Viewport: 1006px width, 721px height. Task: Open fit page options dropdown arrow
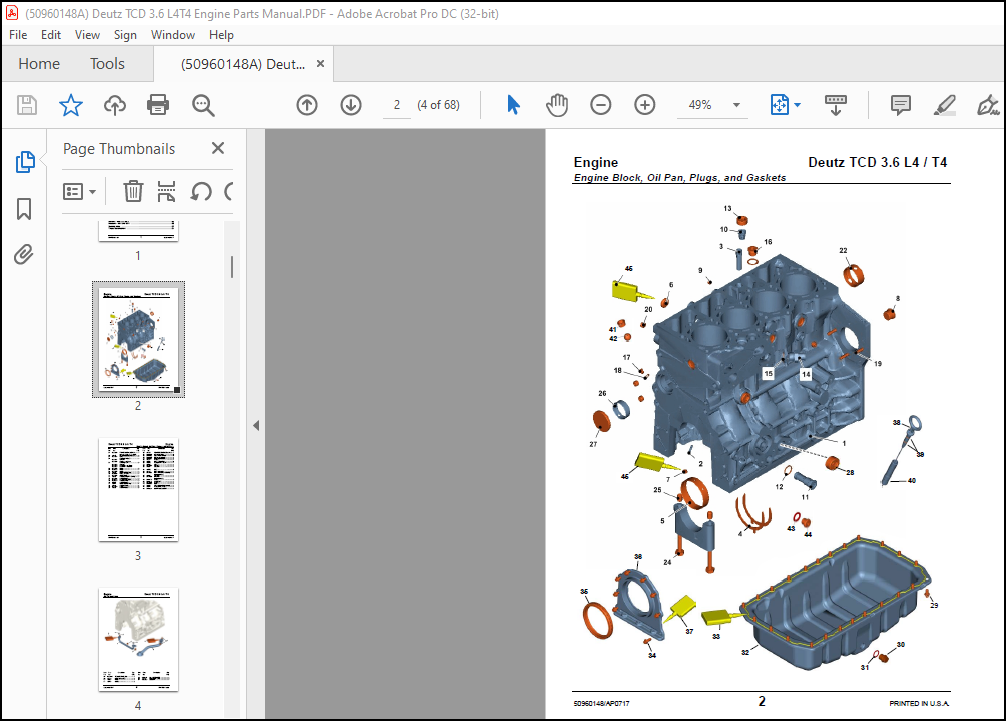(797, 105)
